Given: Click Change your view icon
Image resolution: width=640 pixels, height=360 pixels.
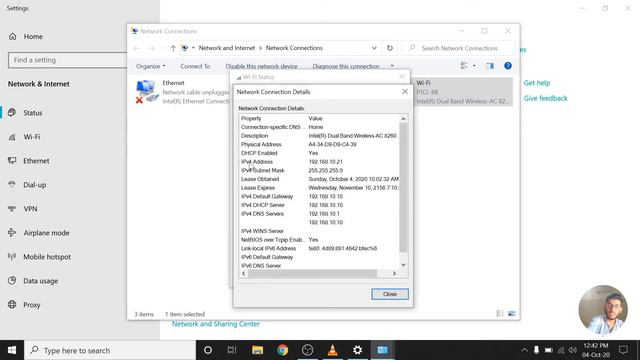Looking at the screenshot, I should tap(464, 66).
